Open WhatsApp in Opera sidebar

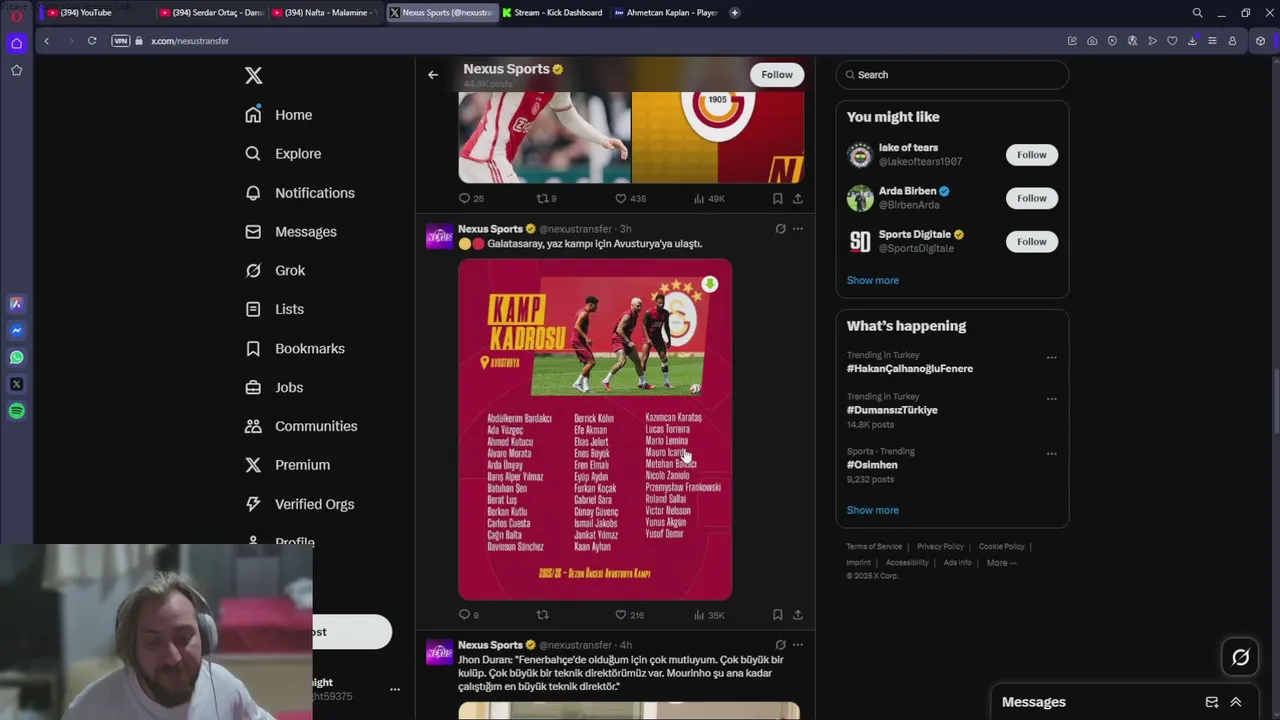[x=17, y=357]
